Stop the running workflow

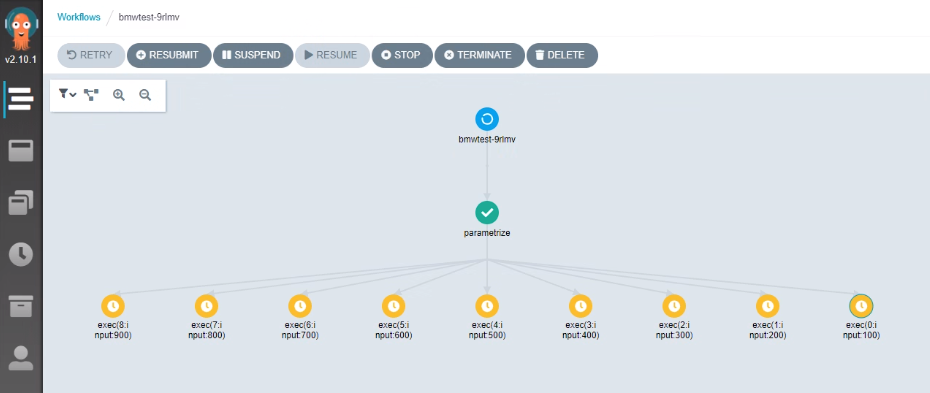[402, 55]
